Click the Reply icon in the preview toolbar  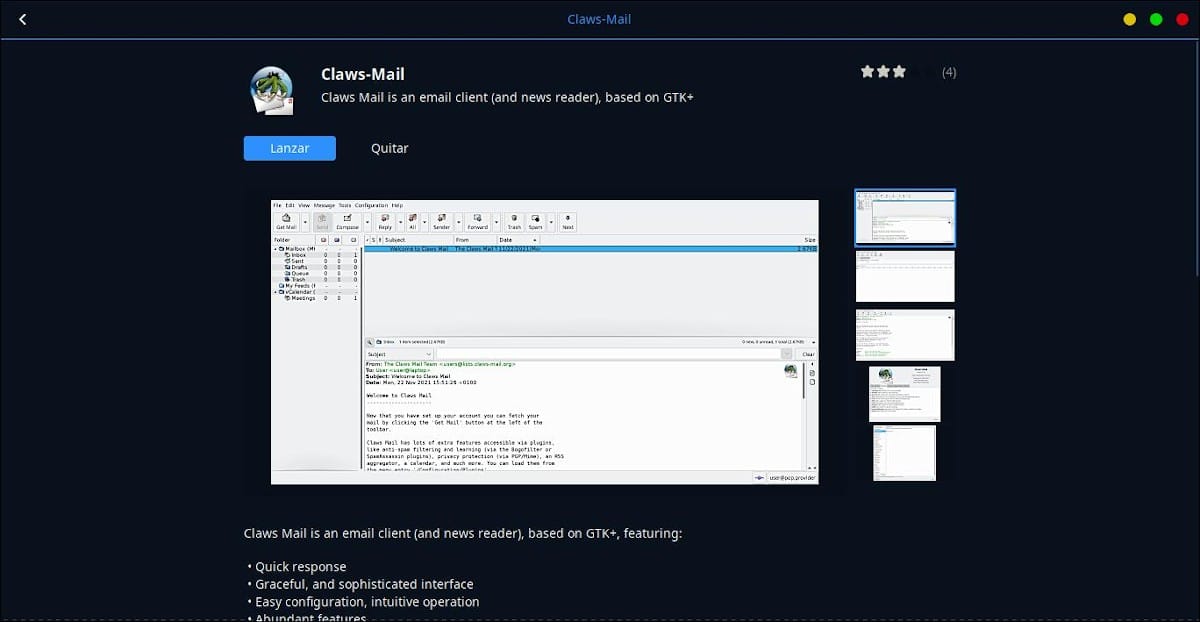click(x=385, y=220)
